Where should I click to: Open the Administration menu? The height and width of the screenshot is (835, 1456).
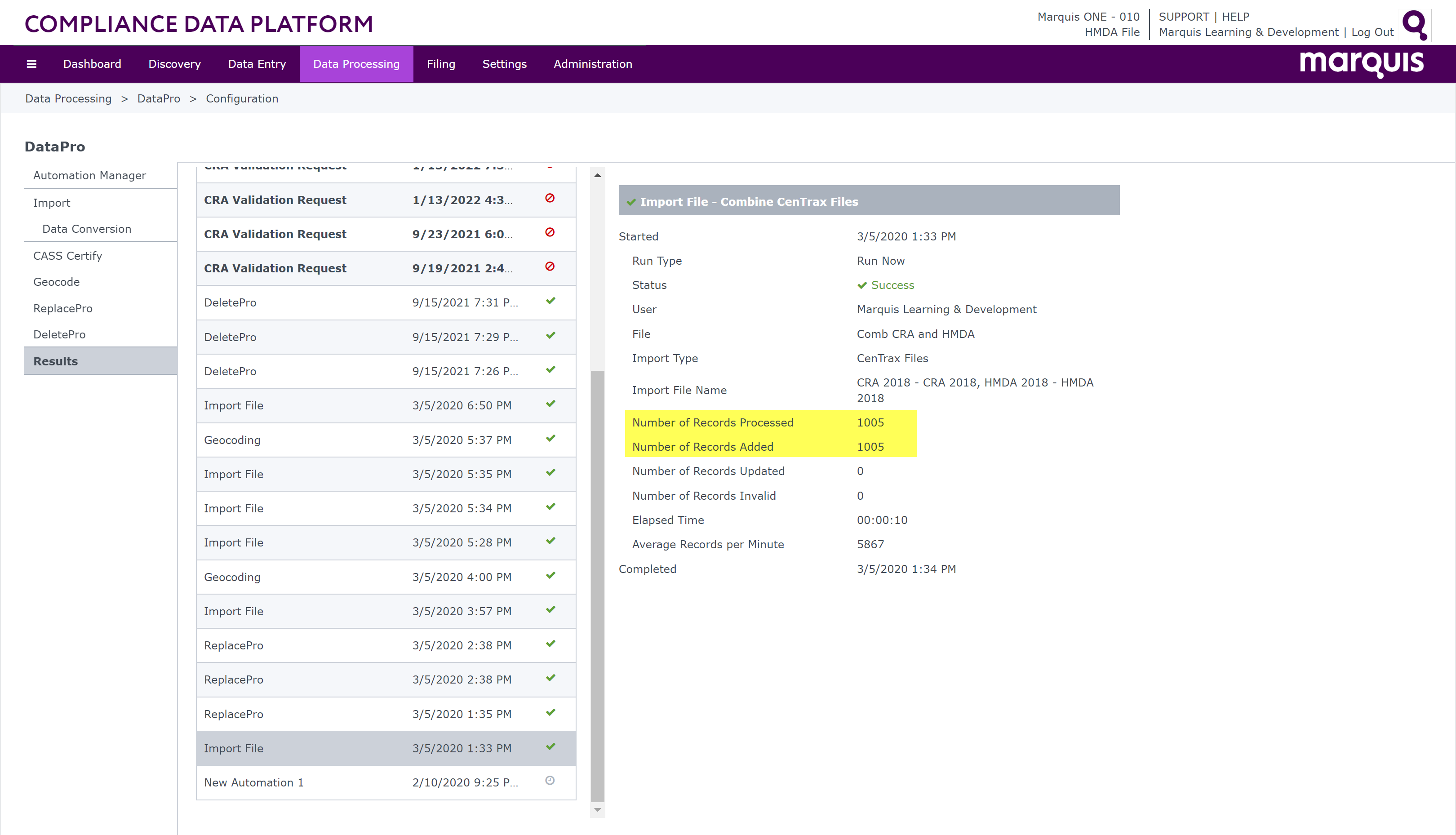592,64
